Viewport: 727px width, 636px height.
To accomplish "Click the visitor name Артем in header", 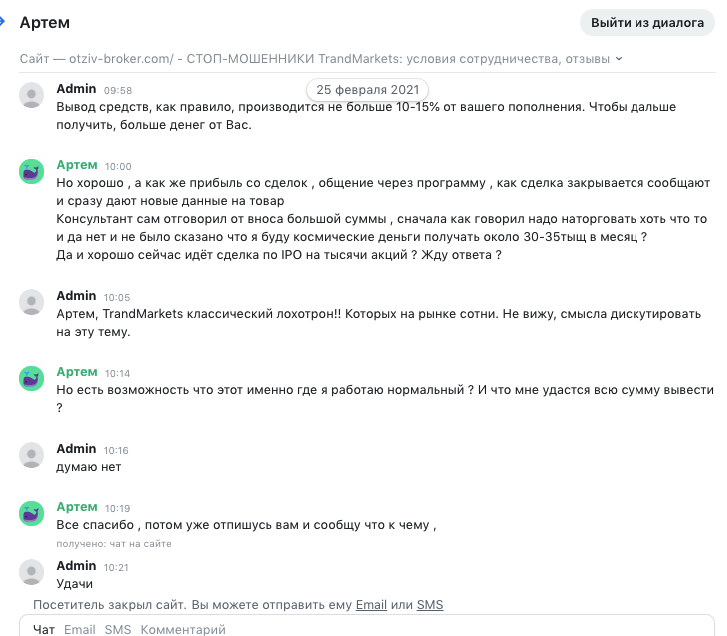I will [45, 22].
